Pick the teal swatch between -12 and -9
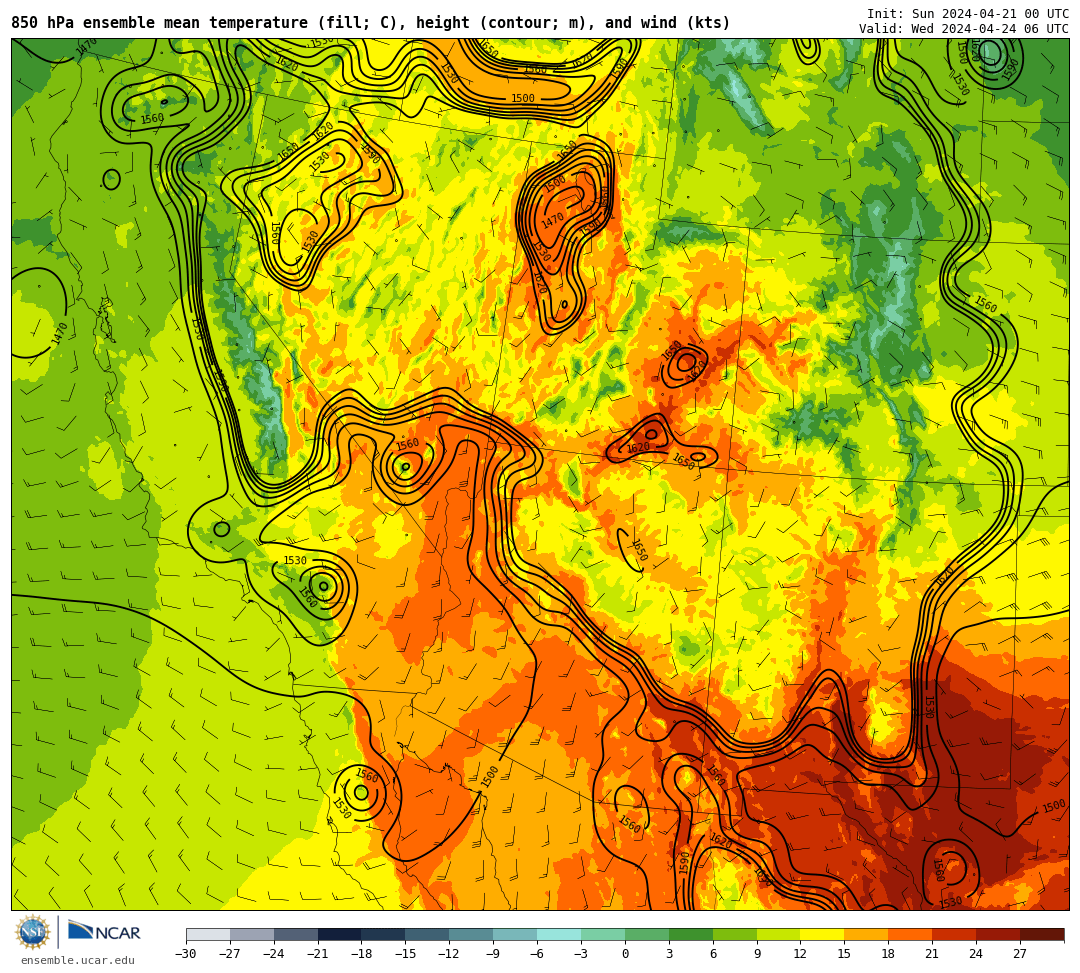 tap(472, 934)
